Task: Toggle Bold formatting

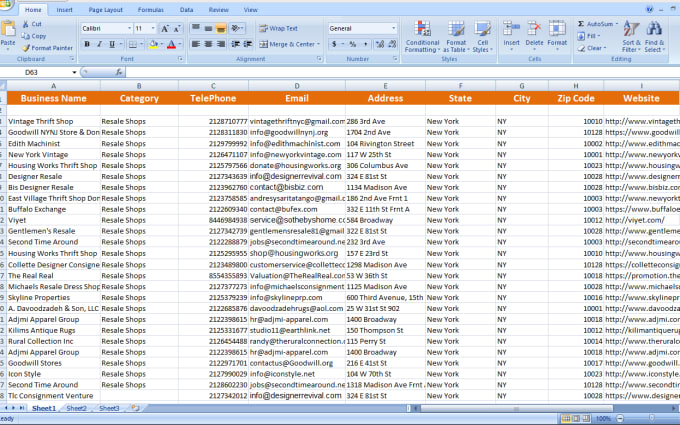Action: click(x=87, y=44)
